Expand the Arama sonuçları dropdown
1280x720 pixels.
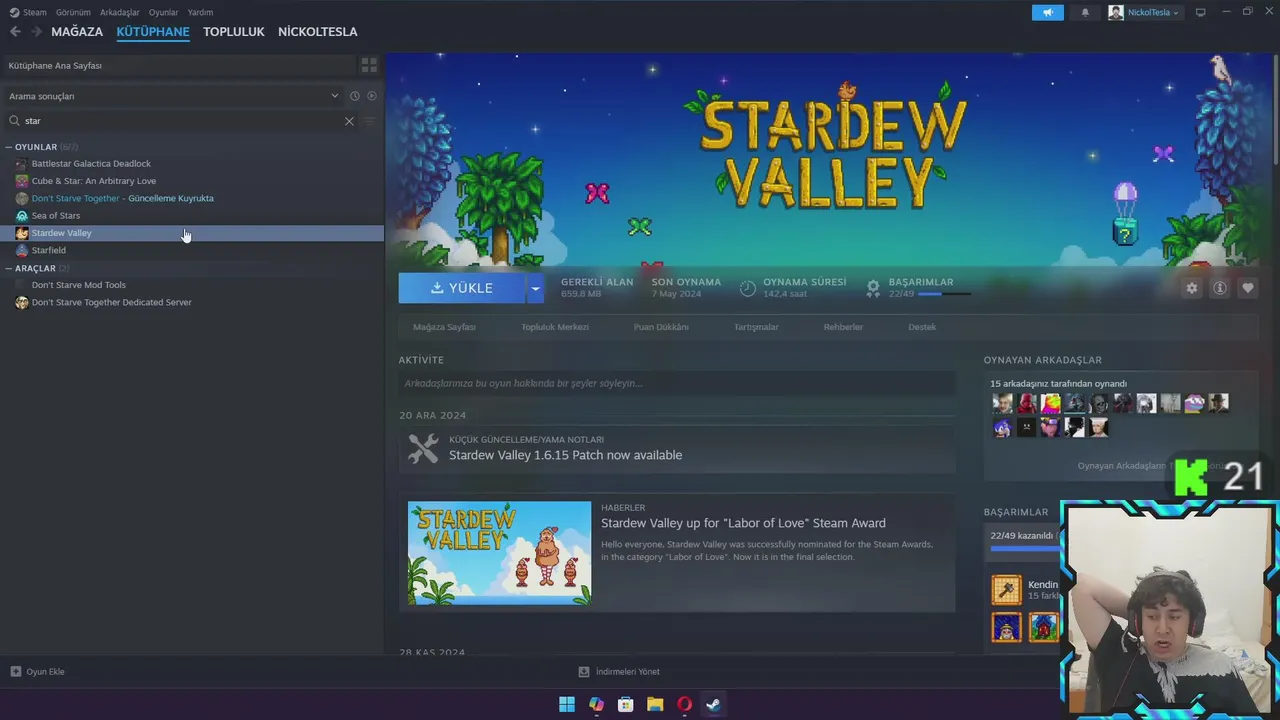pyautogui.click(x=335, y=96)
